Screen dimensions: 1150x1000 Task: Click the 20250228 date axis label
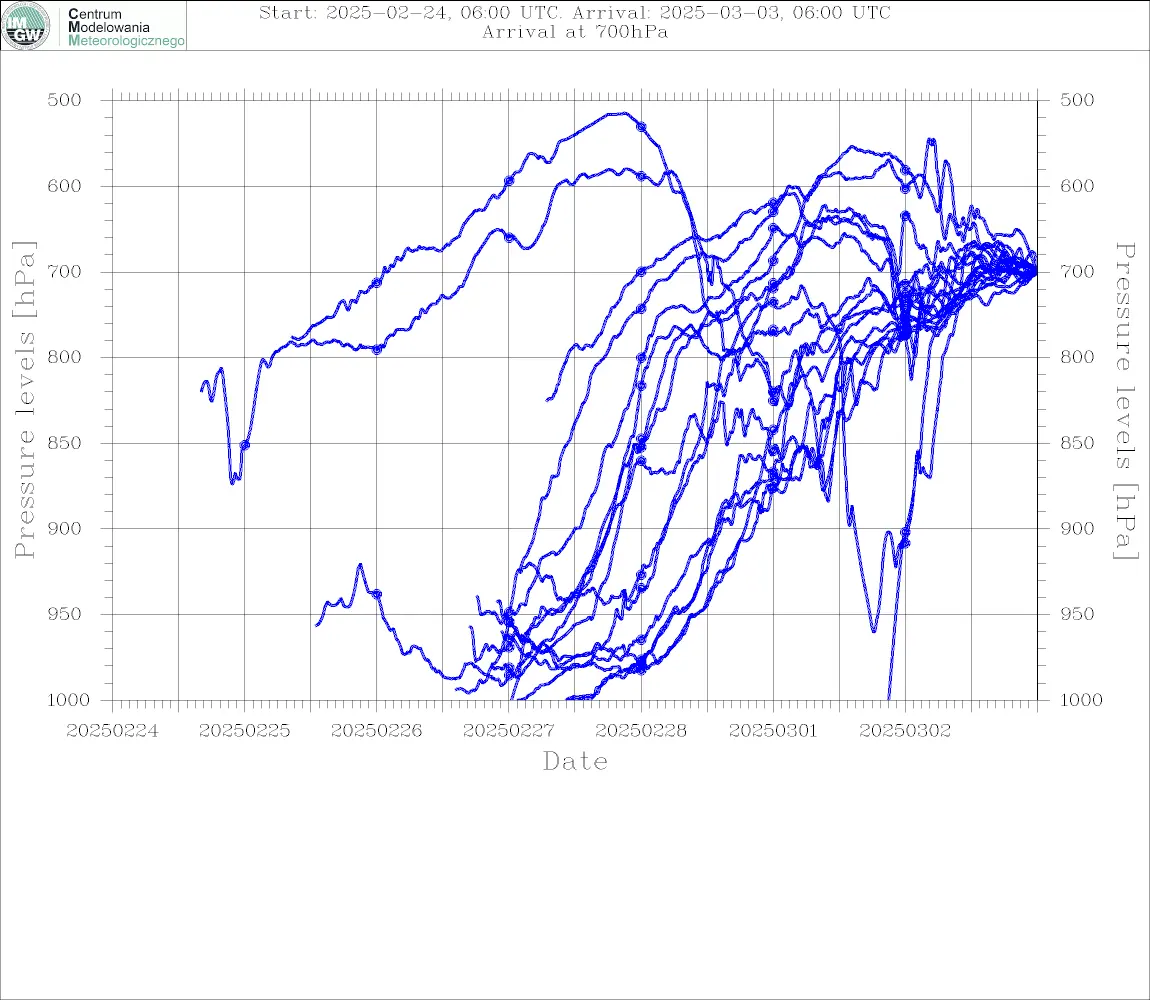tap(641, 731)
